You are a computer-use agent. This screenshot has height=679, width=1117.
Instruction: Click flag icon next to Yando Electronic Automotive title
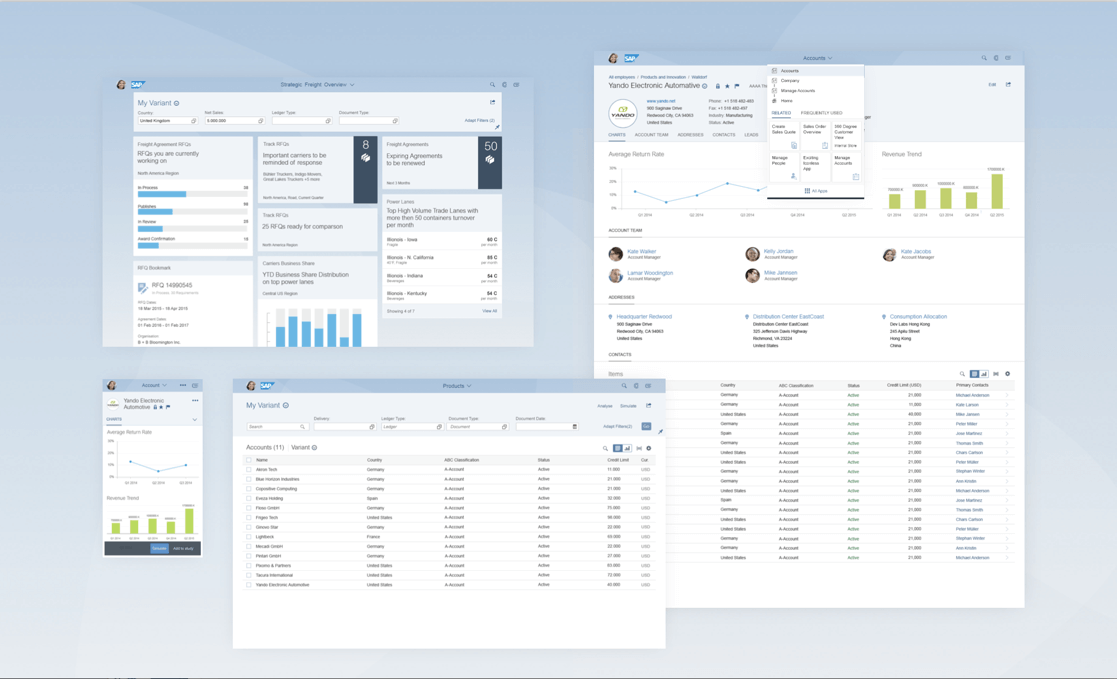point(737,86)
